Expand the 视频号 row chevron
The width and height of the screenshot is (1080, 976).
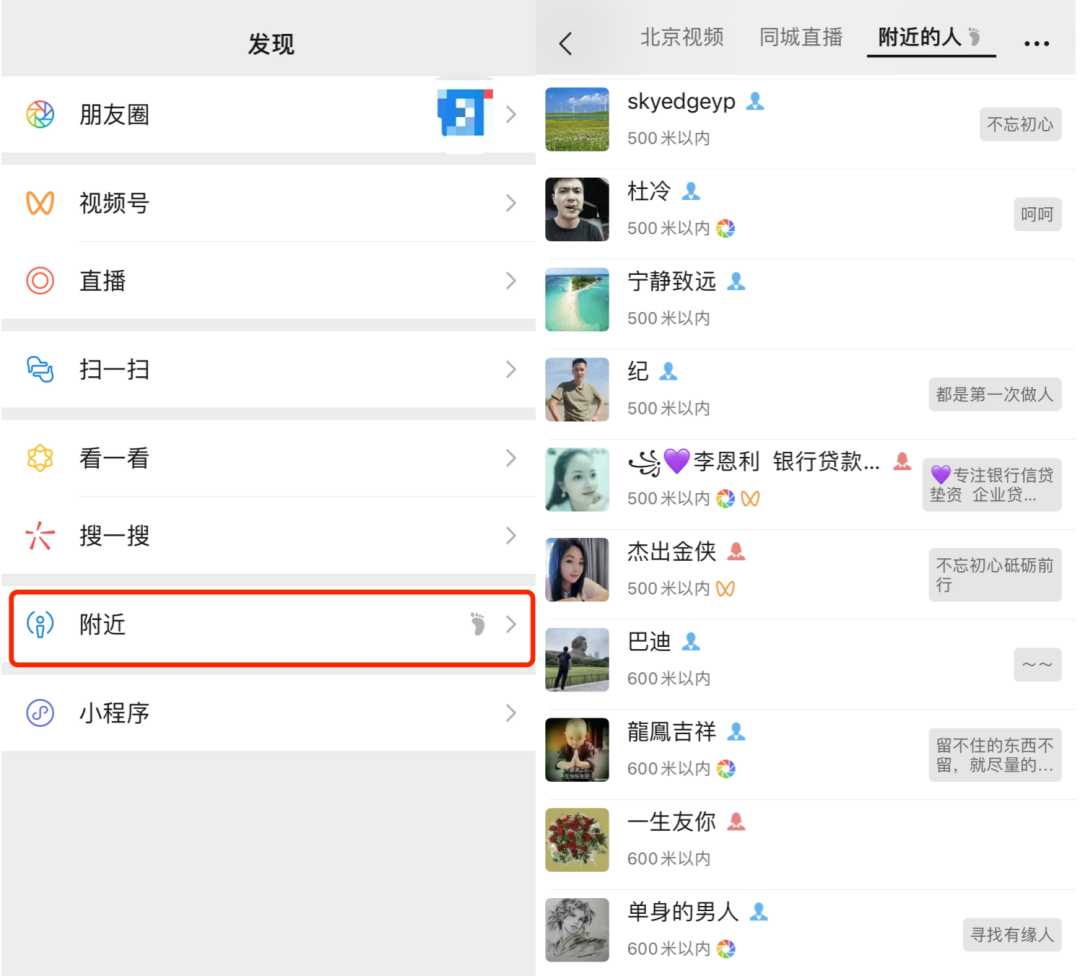point(511,203)
